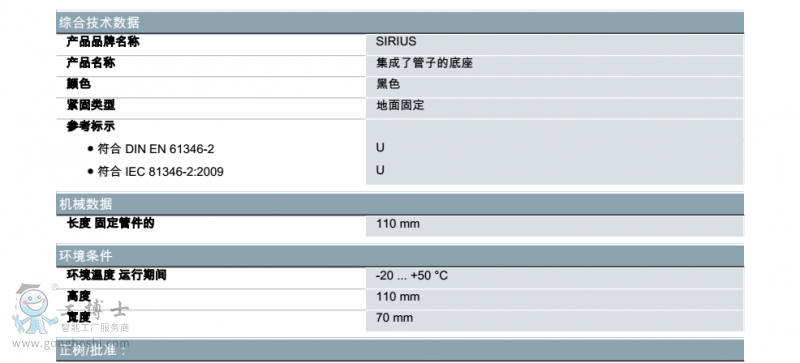800x363 pixels.
Task: Click the 符合 DIN EN 61346-2 bullet item
Action: pos(151,149)
